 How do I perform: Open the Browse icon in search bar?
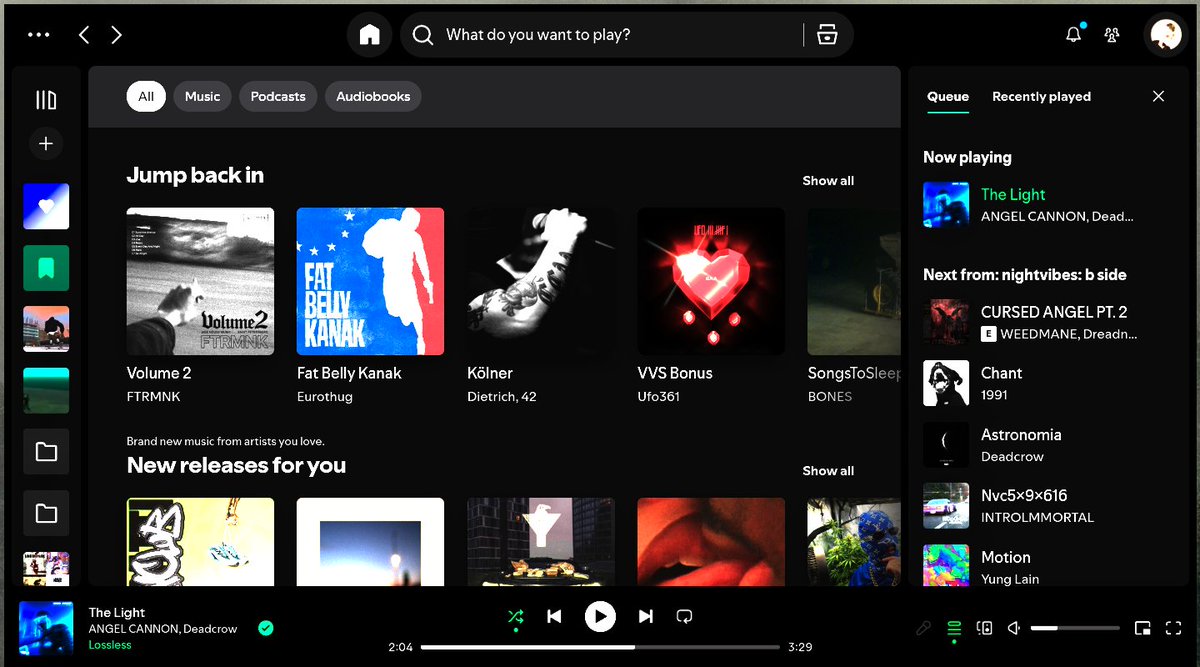[827, 35]
